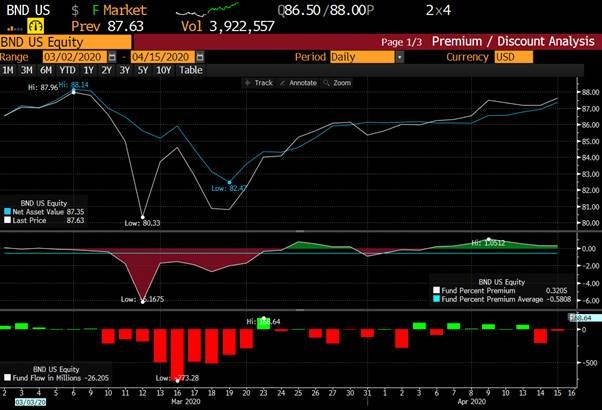Click the BND US Equity security field

pos(66,42)
